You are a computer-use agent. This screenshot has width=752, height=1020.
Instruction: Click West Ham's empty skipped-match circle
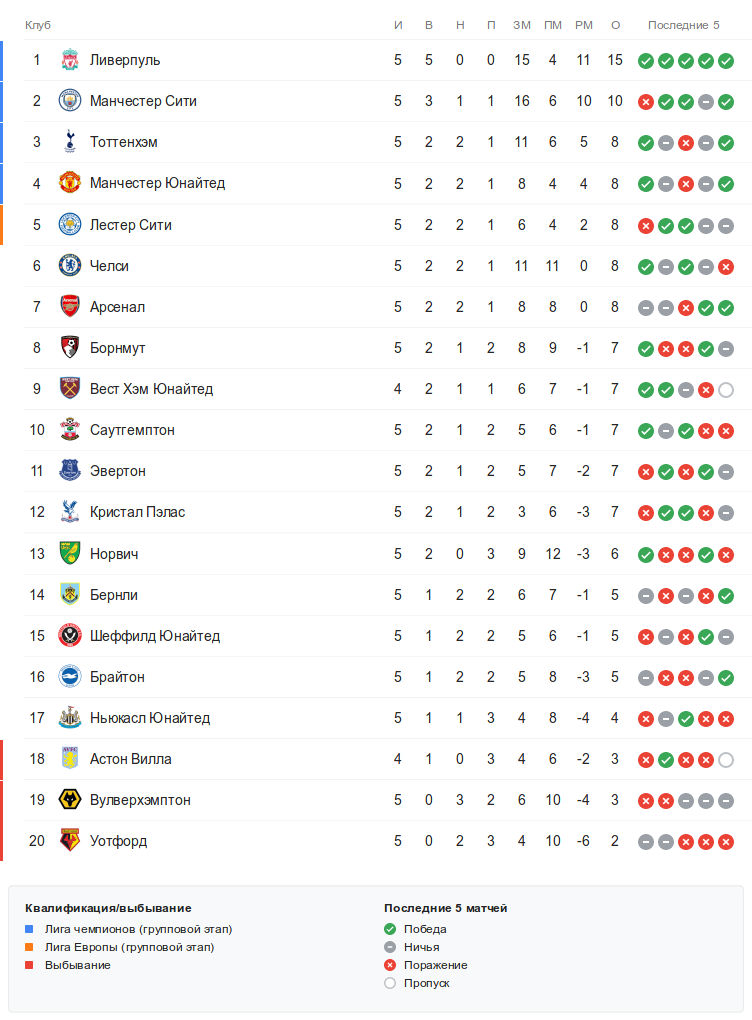(x=726, y=390)
